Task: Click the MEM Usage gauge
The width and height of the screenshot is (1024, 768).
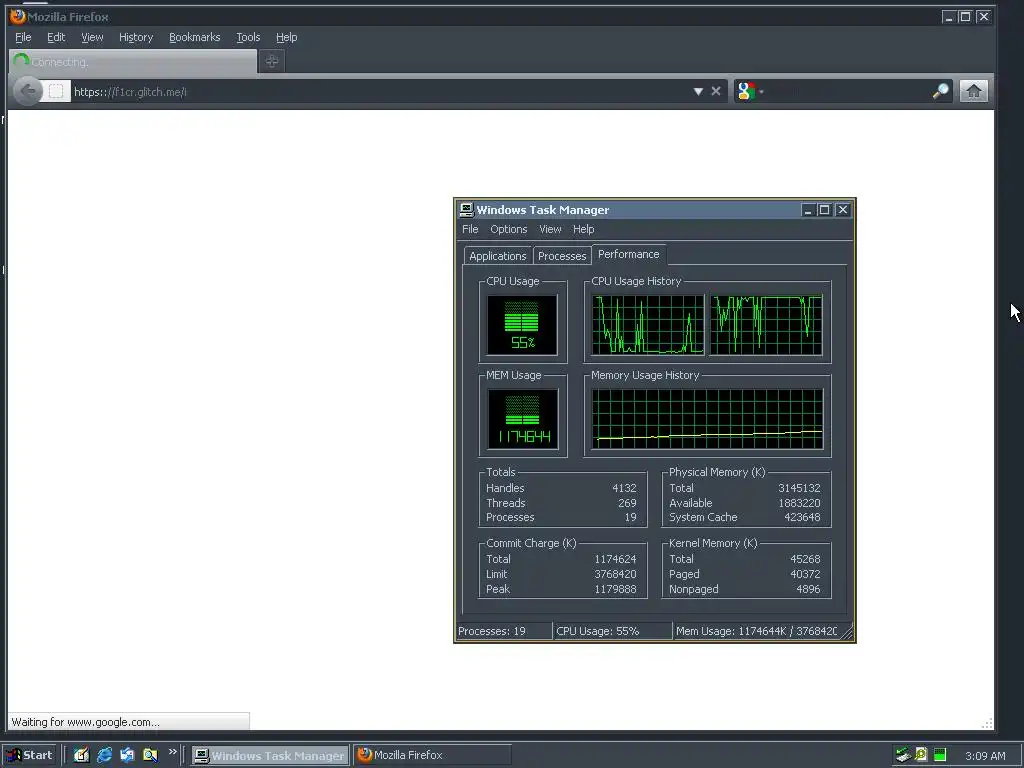Action: coord(522,419)
